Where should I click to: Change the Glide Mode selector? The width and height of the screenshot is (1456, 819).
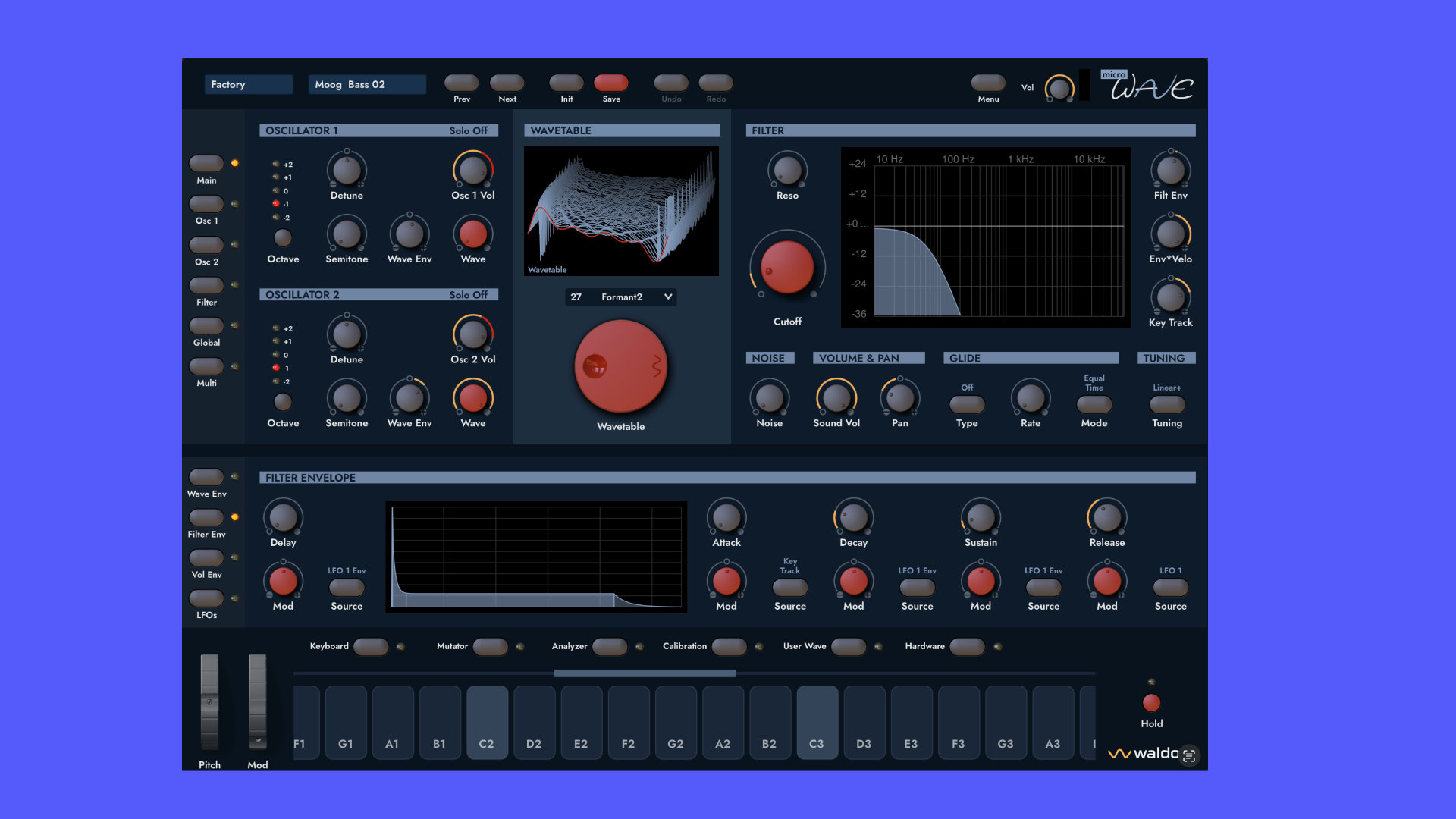tap(1094, 404)
